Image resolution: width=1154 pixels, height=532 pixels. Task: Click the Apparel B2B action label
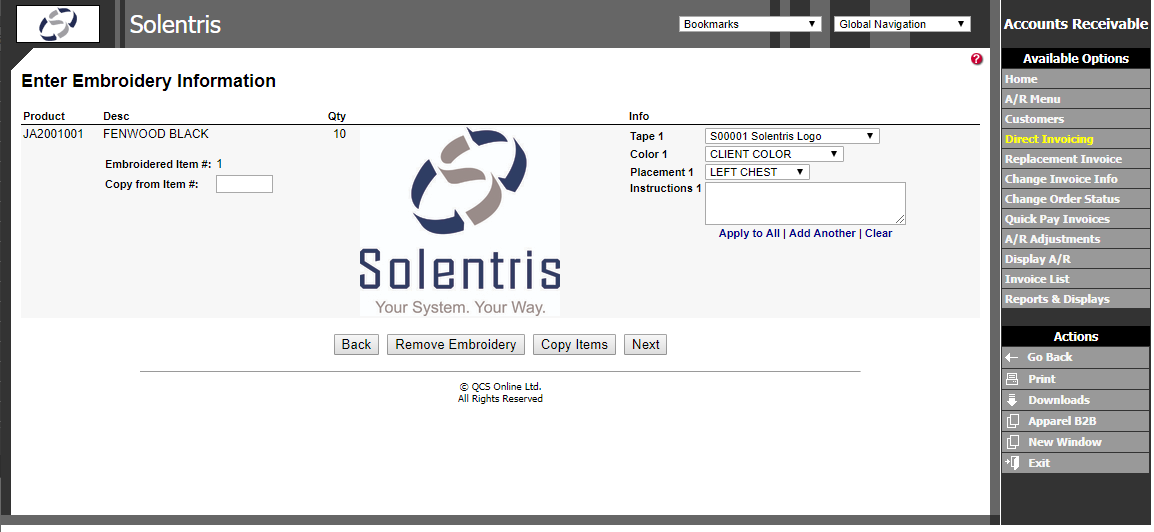pyautogui.click(x=1062, y=421)
